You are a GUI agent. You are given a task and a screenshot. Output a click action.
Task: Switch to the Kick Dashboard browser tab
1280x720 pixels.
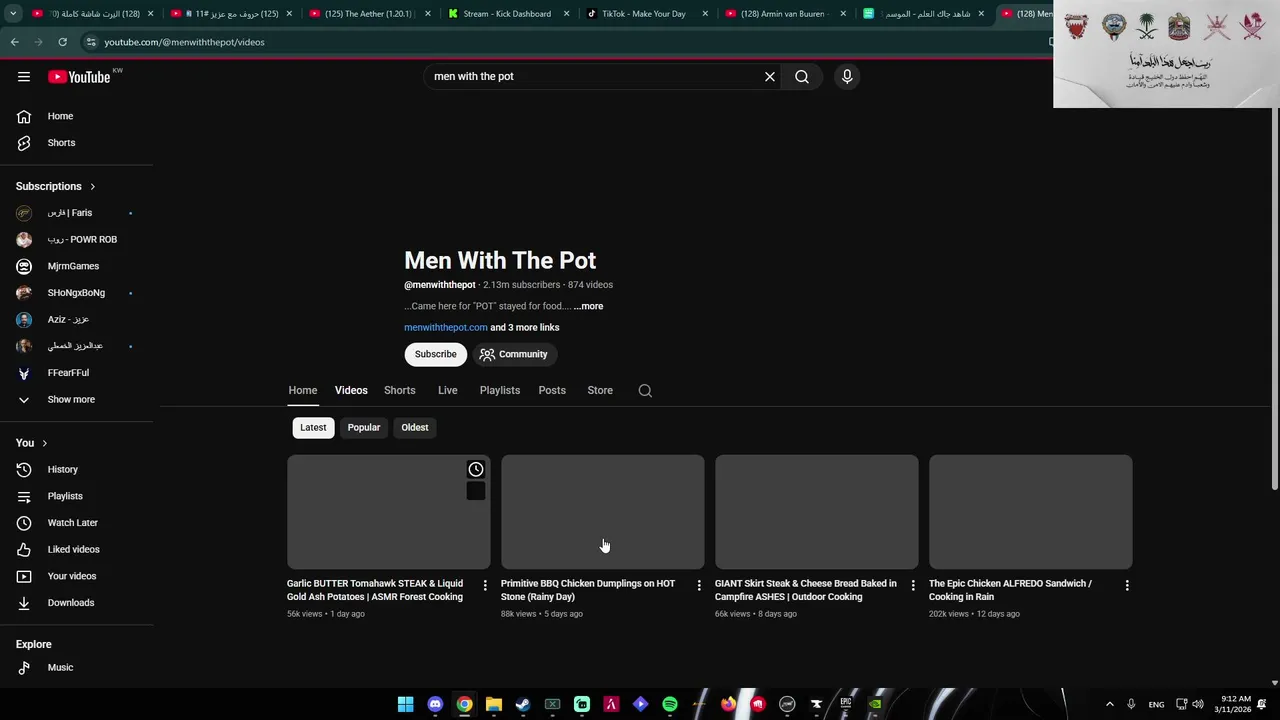[x=507, y=14]
